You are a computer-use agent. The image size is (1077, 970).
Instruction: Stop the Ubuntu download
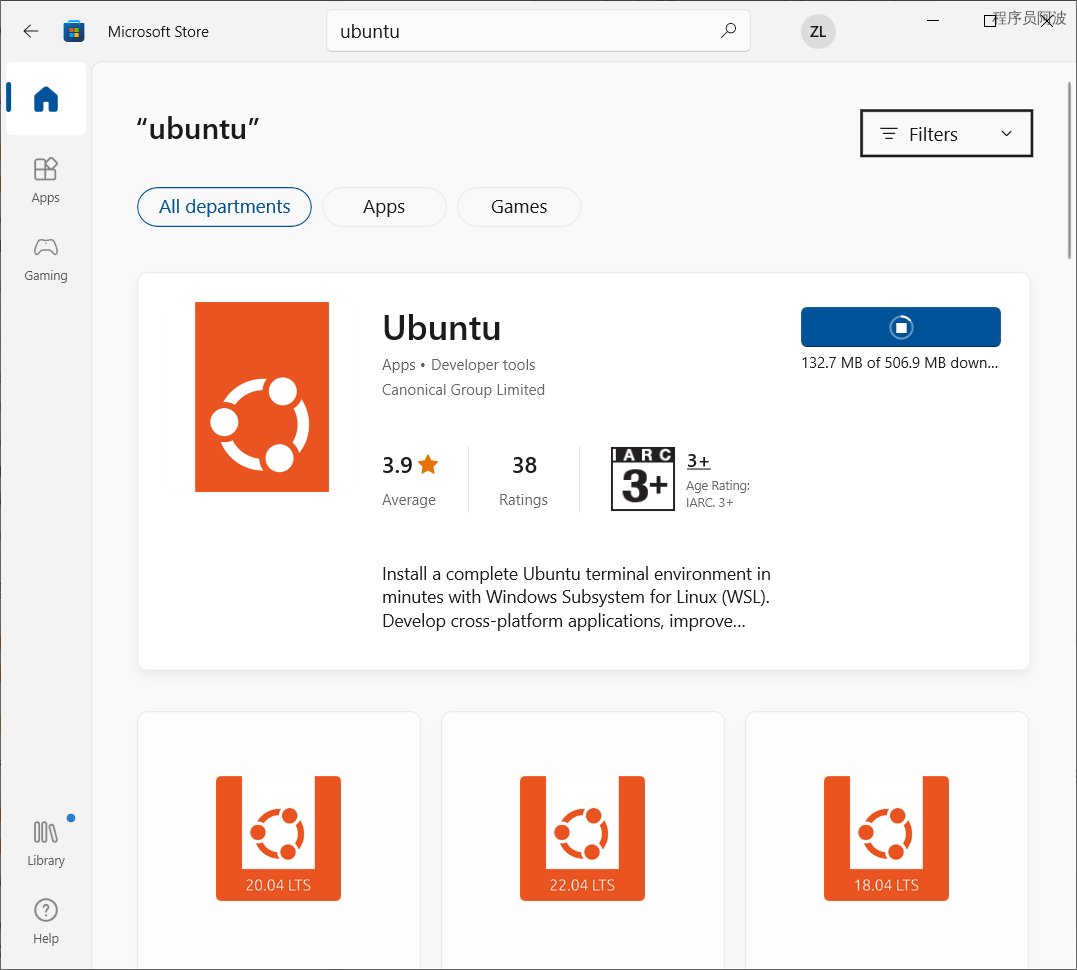point(900,327)
